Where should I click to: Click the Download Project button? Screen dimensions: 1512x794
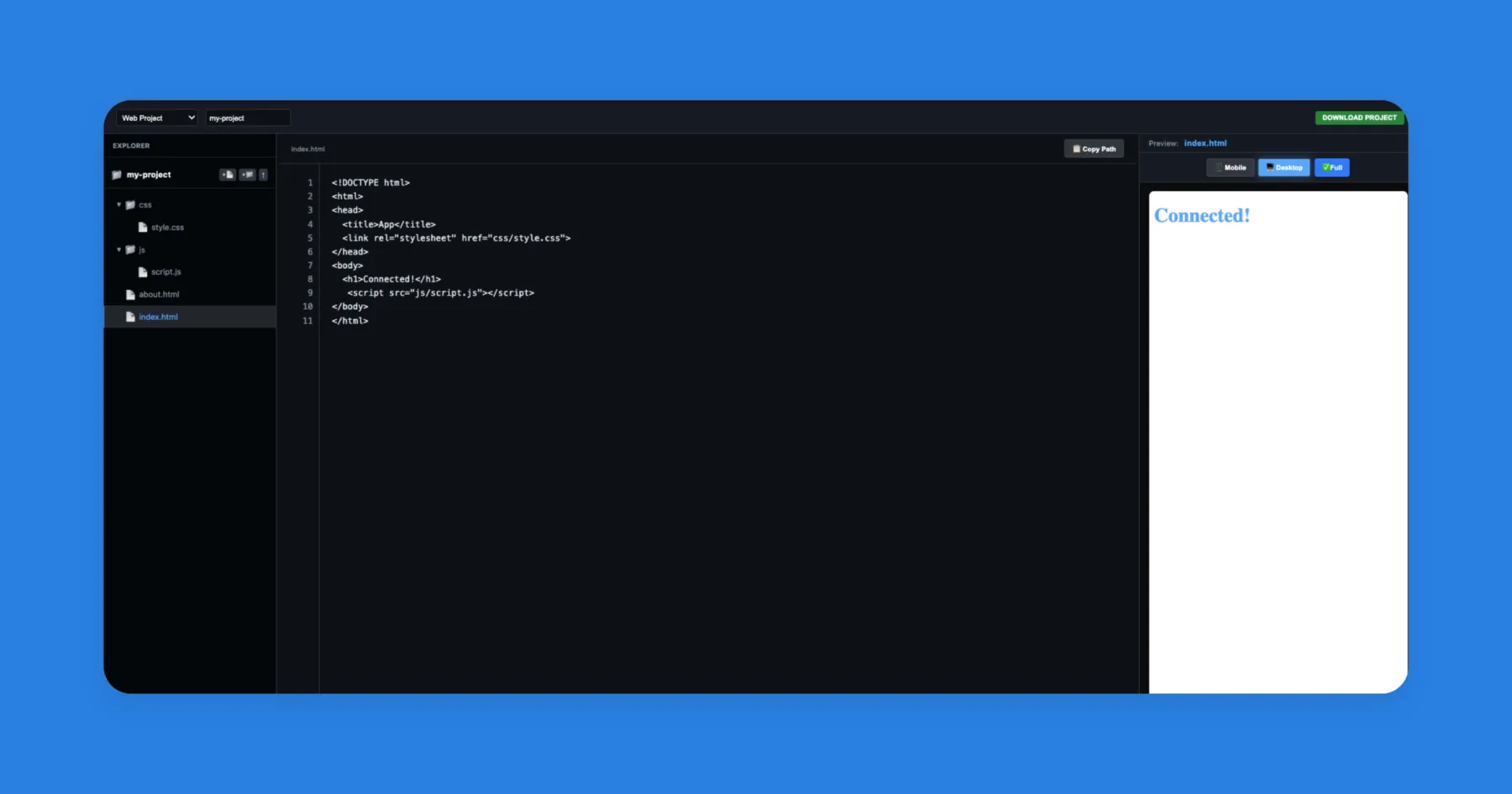tap(1359, 118)
